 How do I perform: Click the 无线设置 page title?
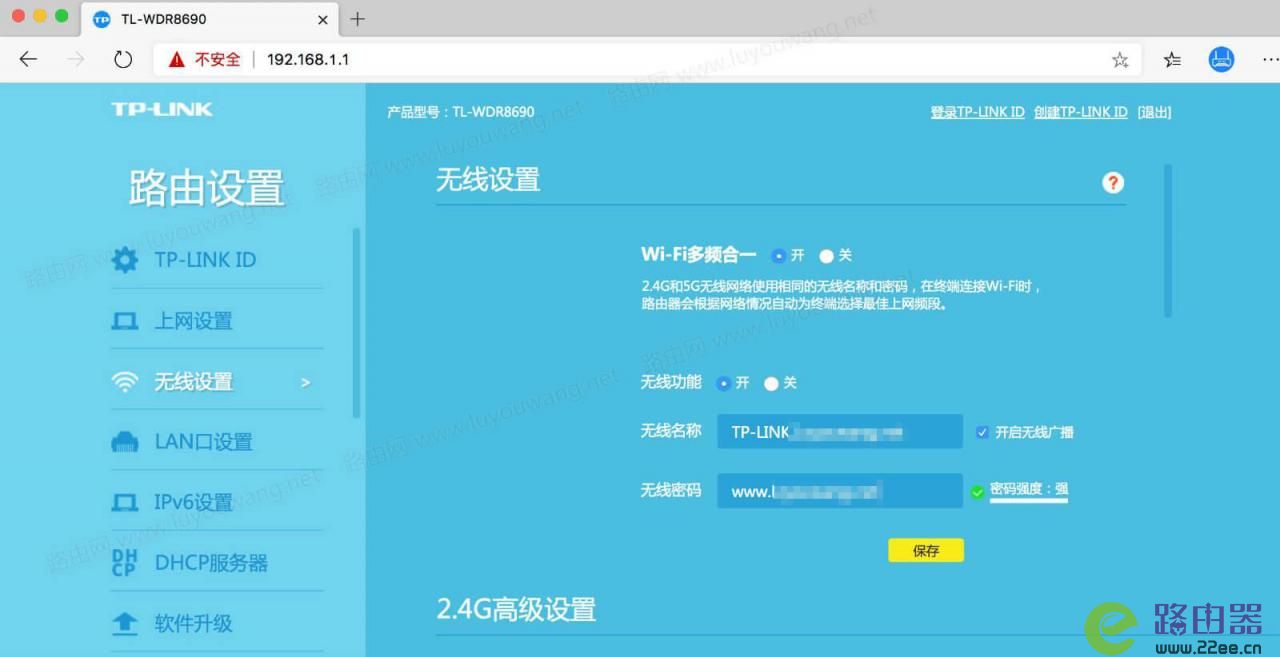point(488,180)
